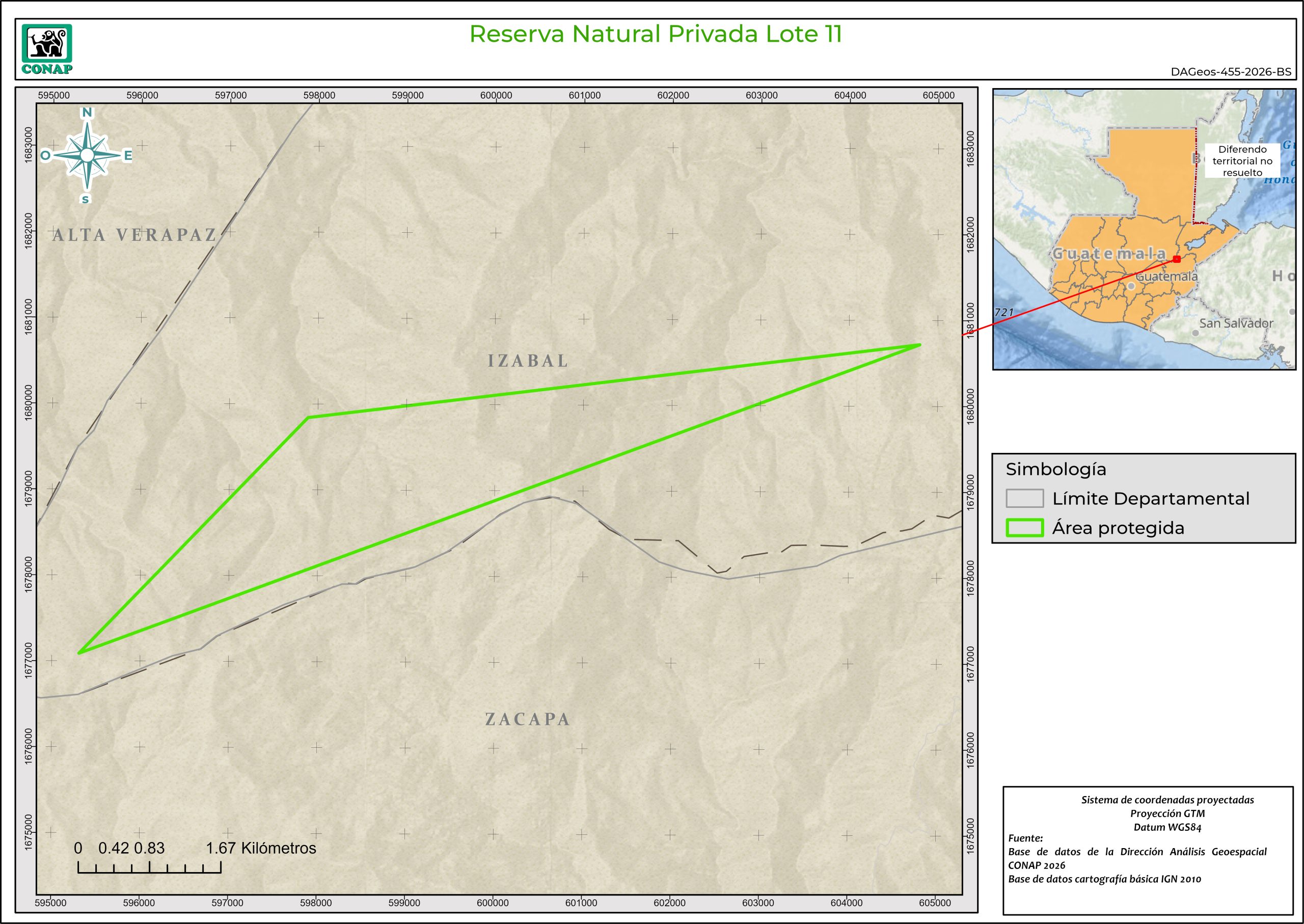
Task: Click the title Reserva Natural Privada Lote 11
Action: click(x=655, y=34)
